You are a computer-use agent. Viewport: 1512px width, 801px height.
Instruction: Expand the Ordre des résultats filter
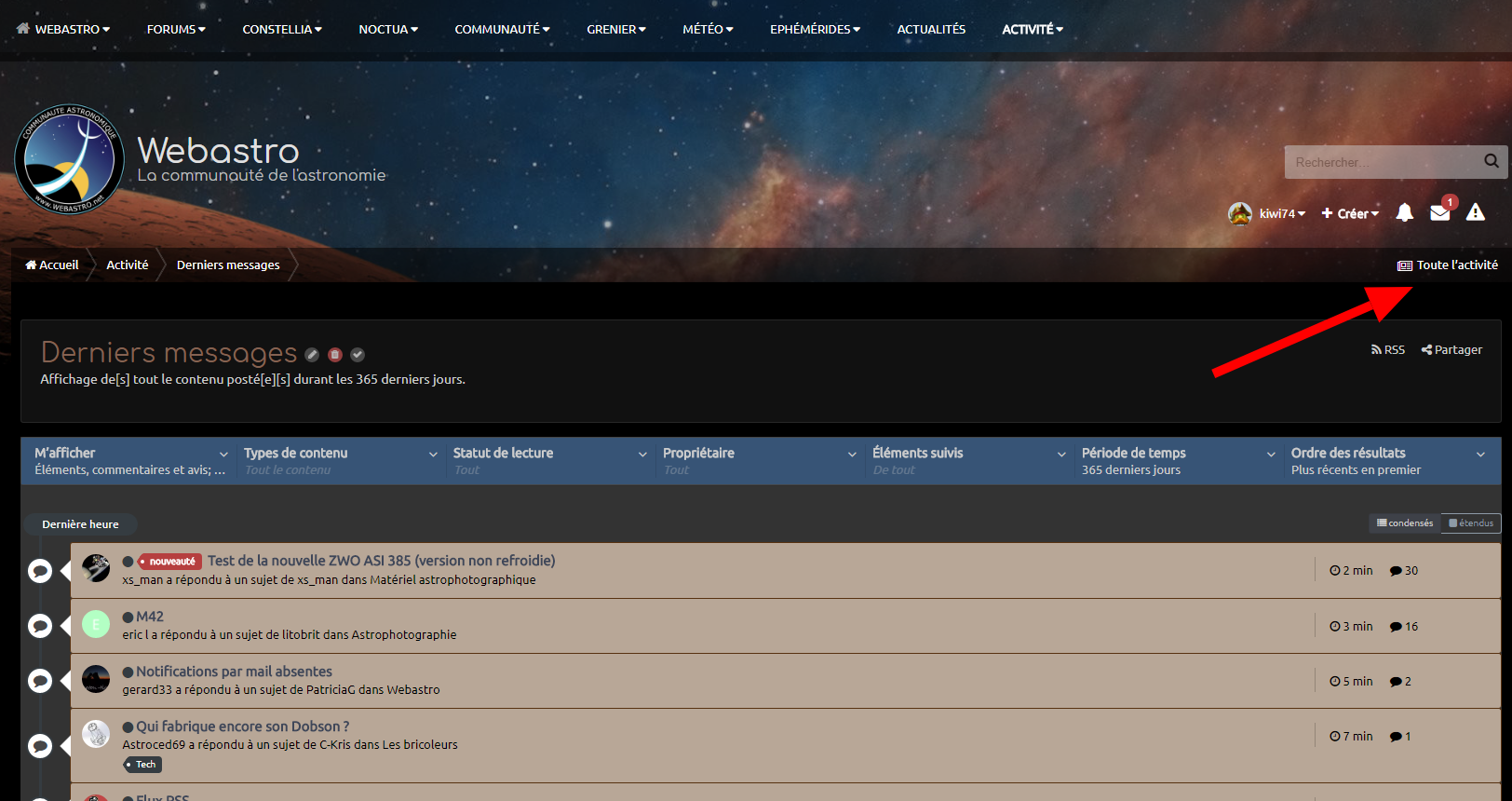pyautogui.click(x=1387, y=461)
